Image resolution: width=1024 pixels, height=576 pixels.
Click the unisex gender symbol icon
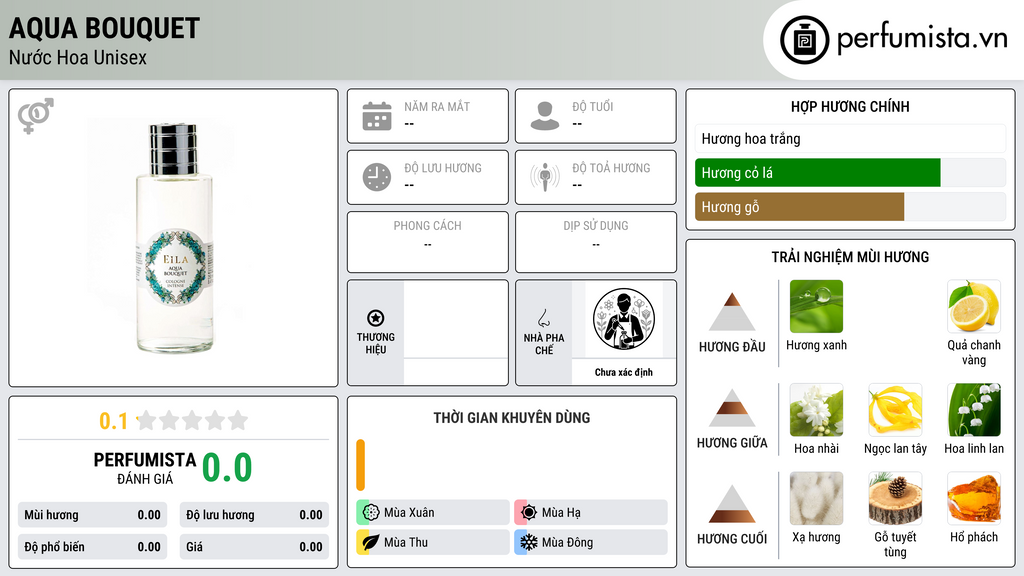click(x=36, y=116)
